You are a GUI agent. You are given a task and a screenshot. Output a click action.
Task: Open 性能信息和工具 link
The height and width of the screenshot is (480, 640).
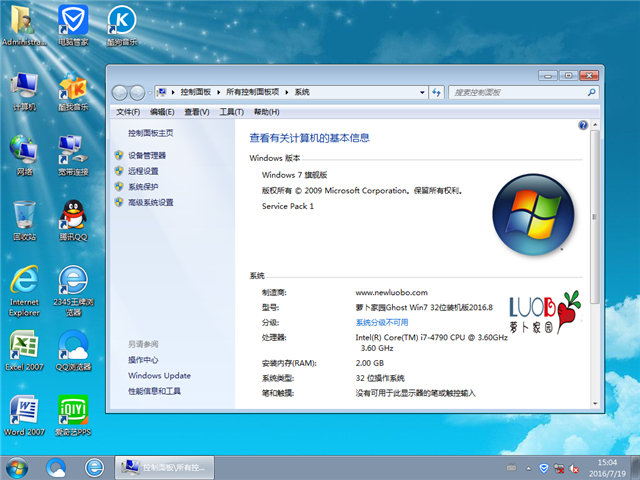coord(154,391)
